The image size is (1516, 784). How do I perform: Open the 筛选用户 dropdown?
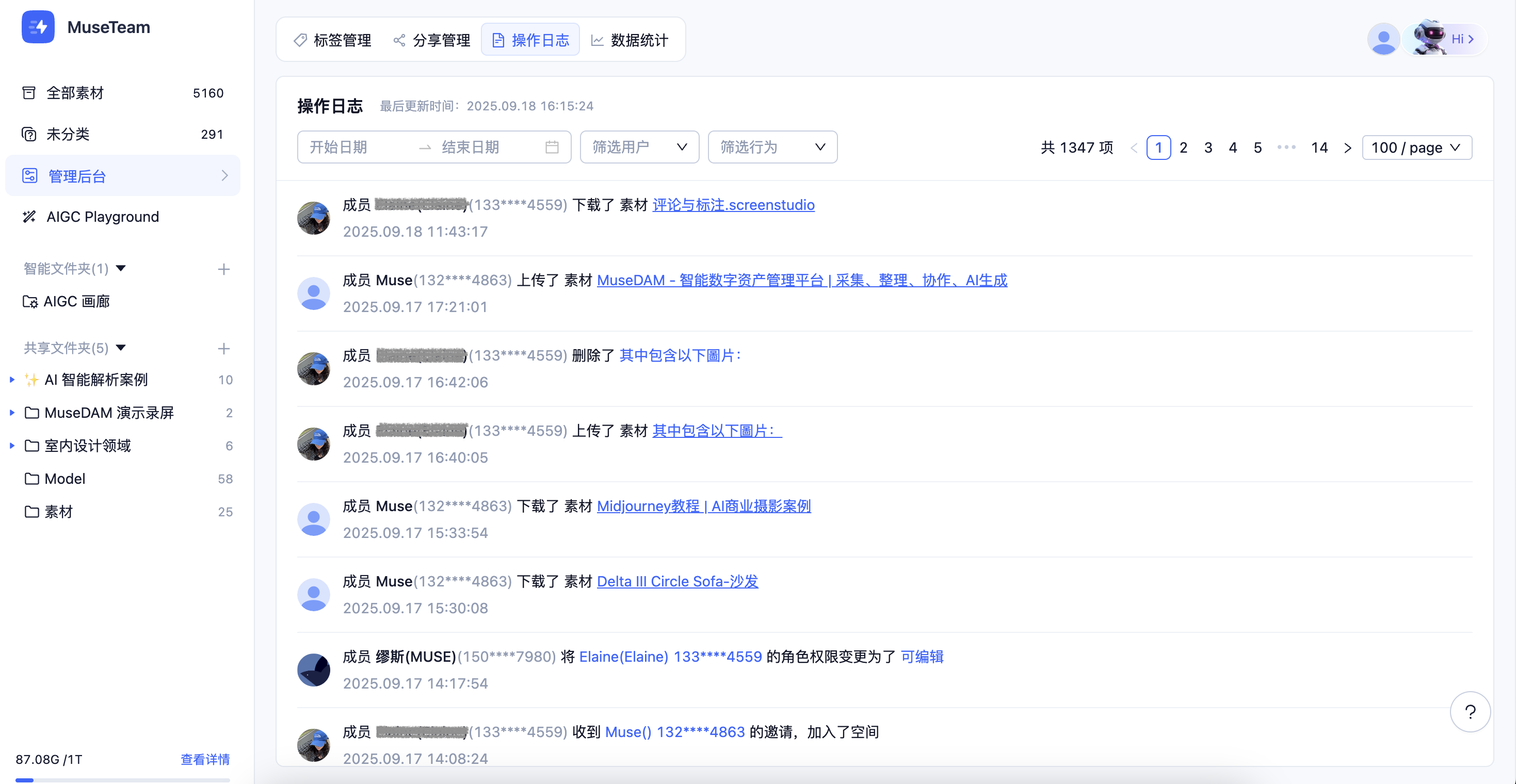(639, 147)
